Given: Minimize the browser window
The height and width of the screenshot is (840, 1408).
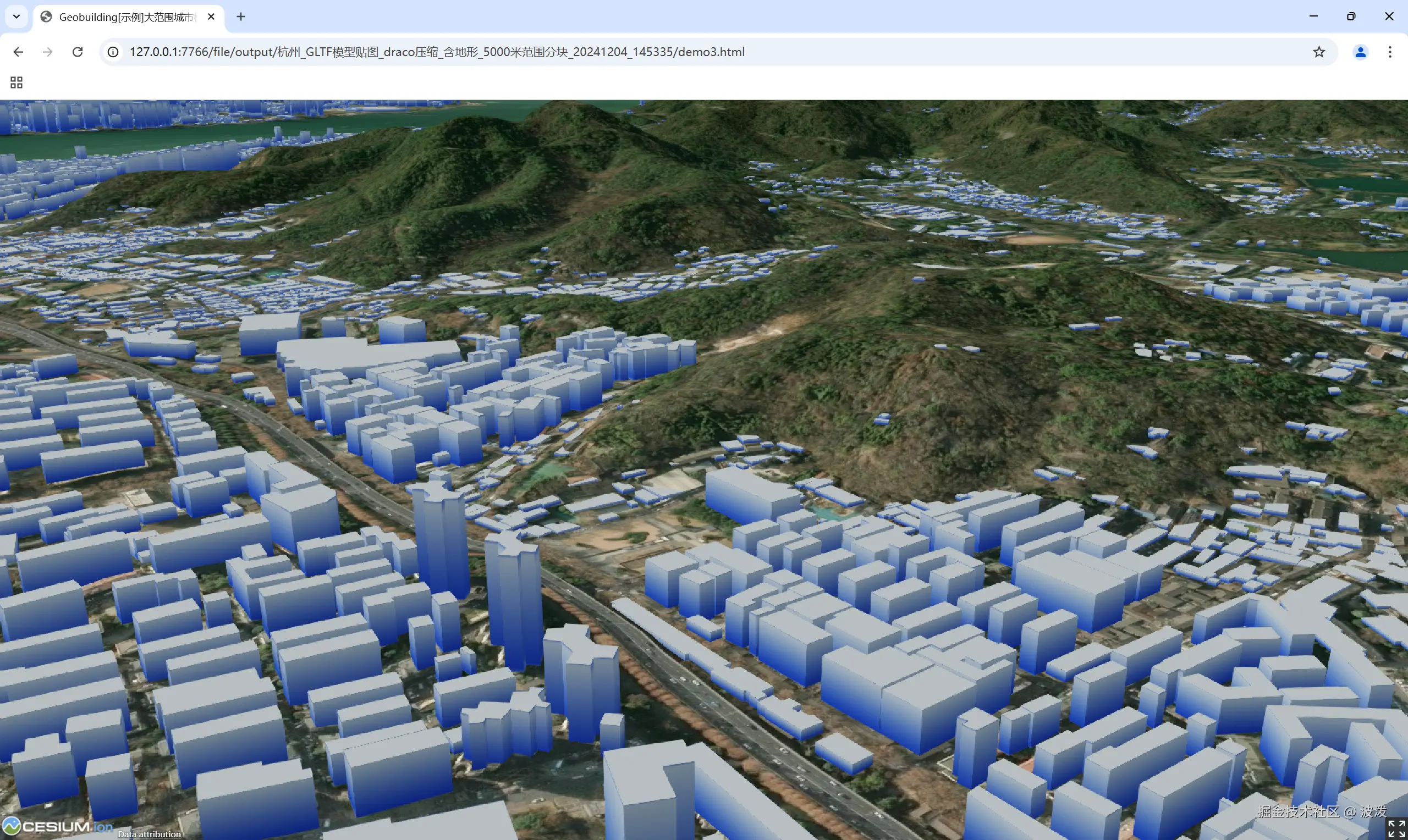Looking at the screenshot, I should (x=1313, y=16).
